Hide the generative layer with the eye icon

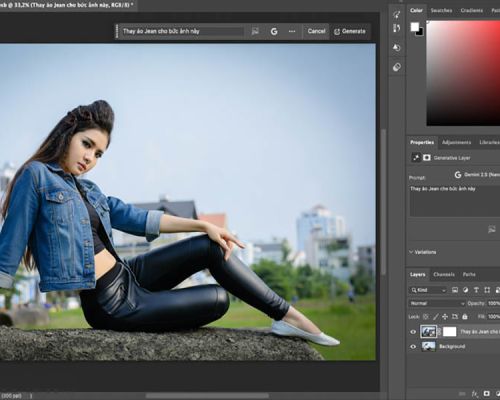pos(413,332)
